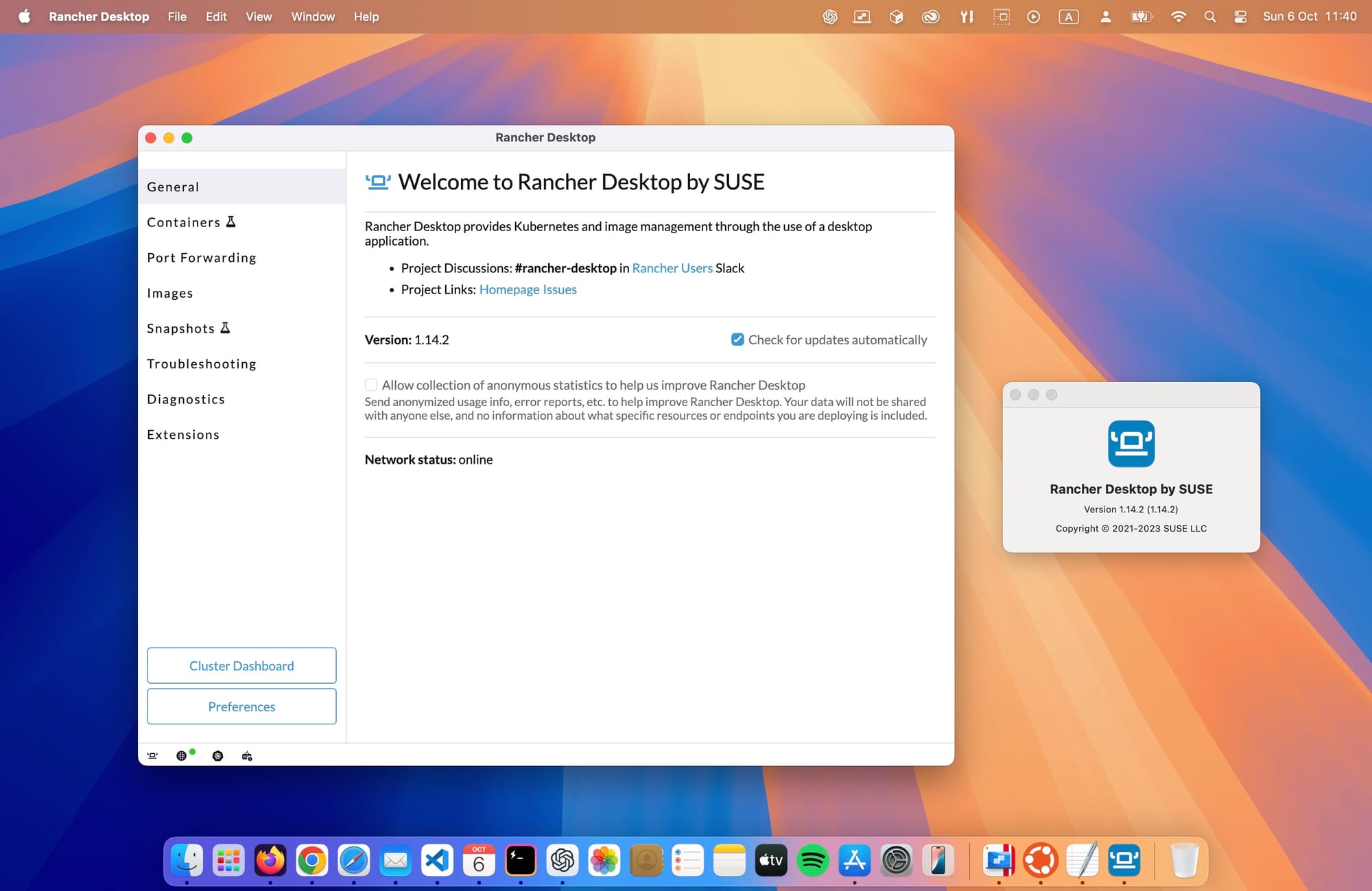Click the Rancher Desktop icon in About window
The width and height of the screenshot is (1372, 891).
pyautogui.click(x=1131, y=444)
